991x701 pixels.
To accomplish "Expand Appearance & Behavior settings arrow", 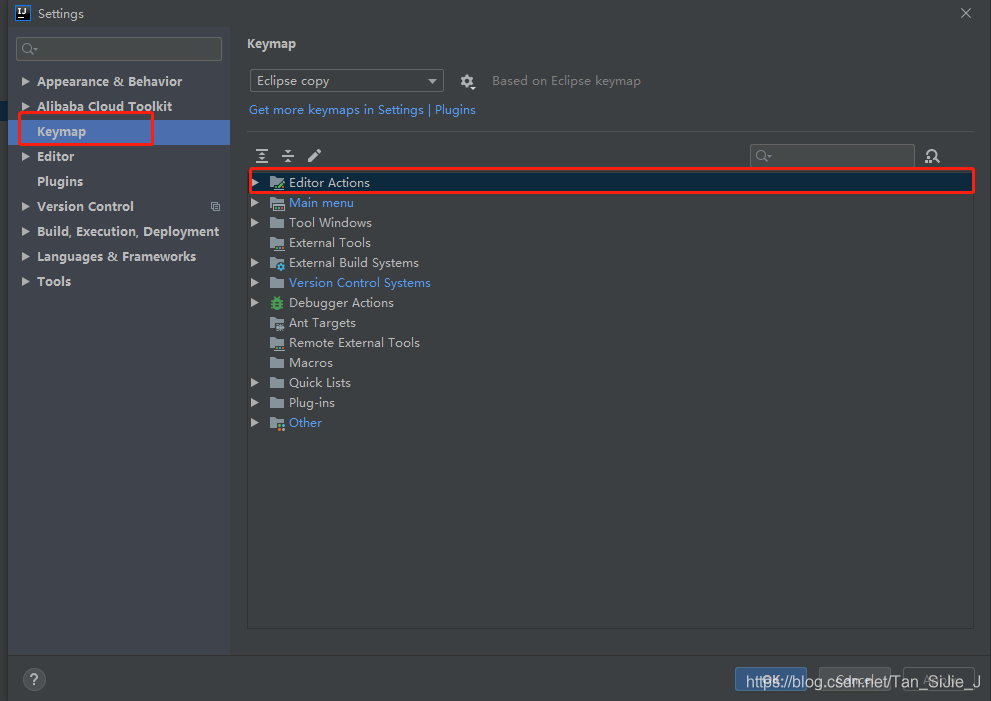I will tap(25, 82).
